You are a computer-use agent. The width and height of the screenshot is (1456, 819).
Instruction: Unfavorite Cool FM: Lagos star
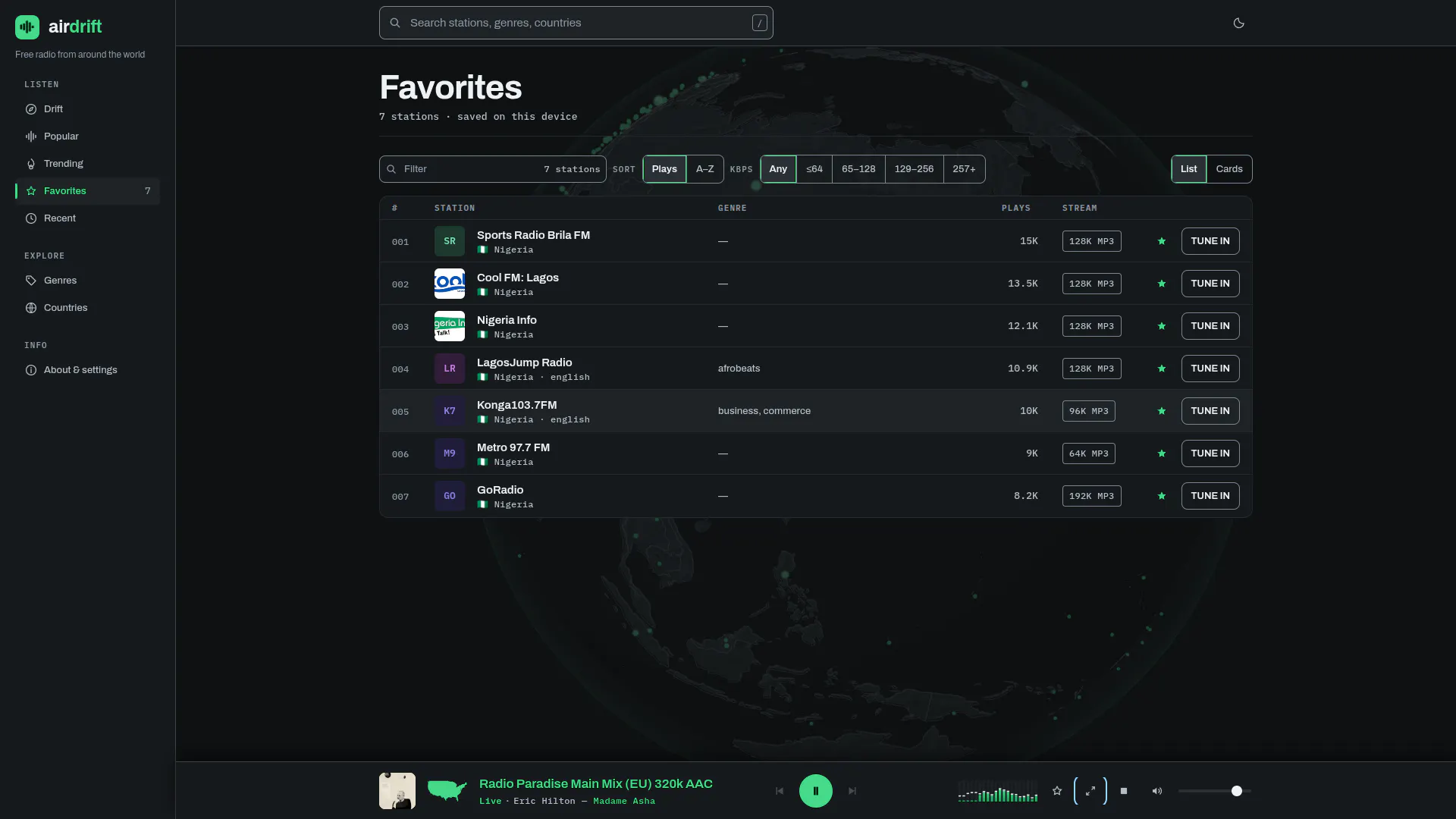coord(1161,284)
